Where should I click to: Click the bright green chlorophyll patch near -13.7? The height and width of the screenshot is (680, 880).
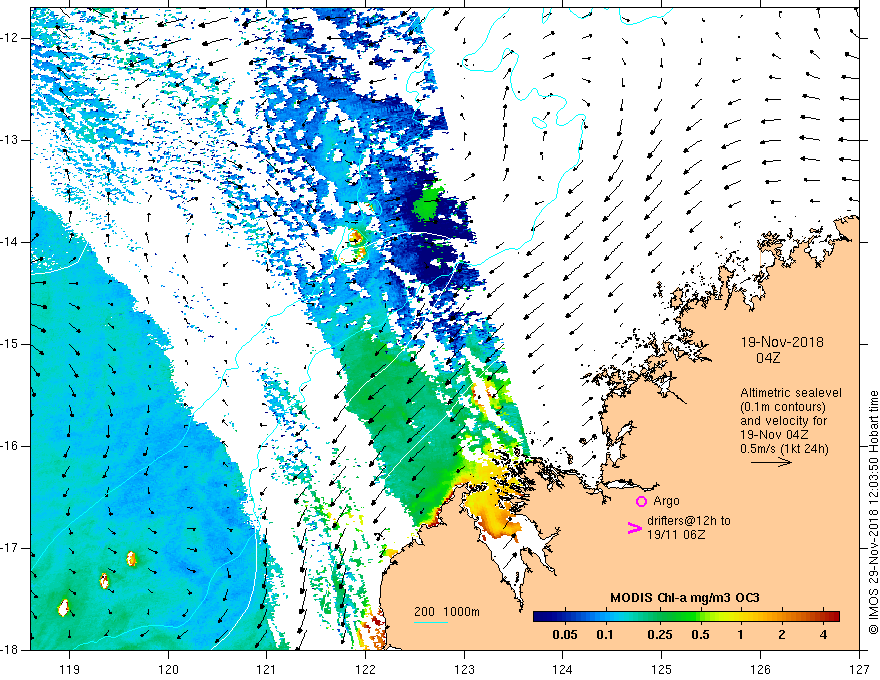click(429, 204)
